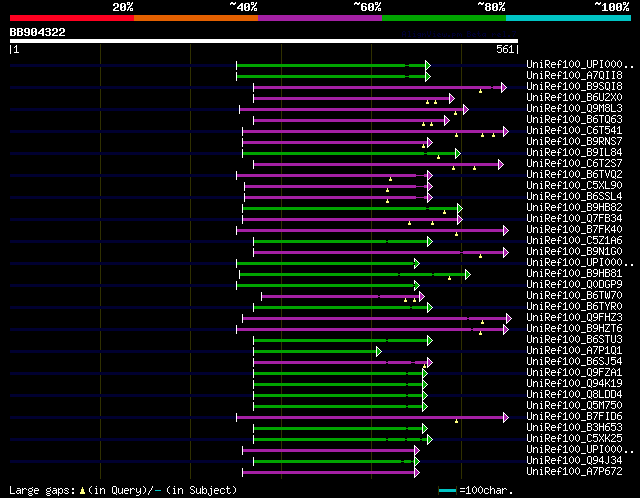Click the yellow gap marker on B9SQI8 row
640x498 pixels.
pyautogui.click(x=480, y=91)
